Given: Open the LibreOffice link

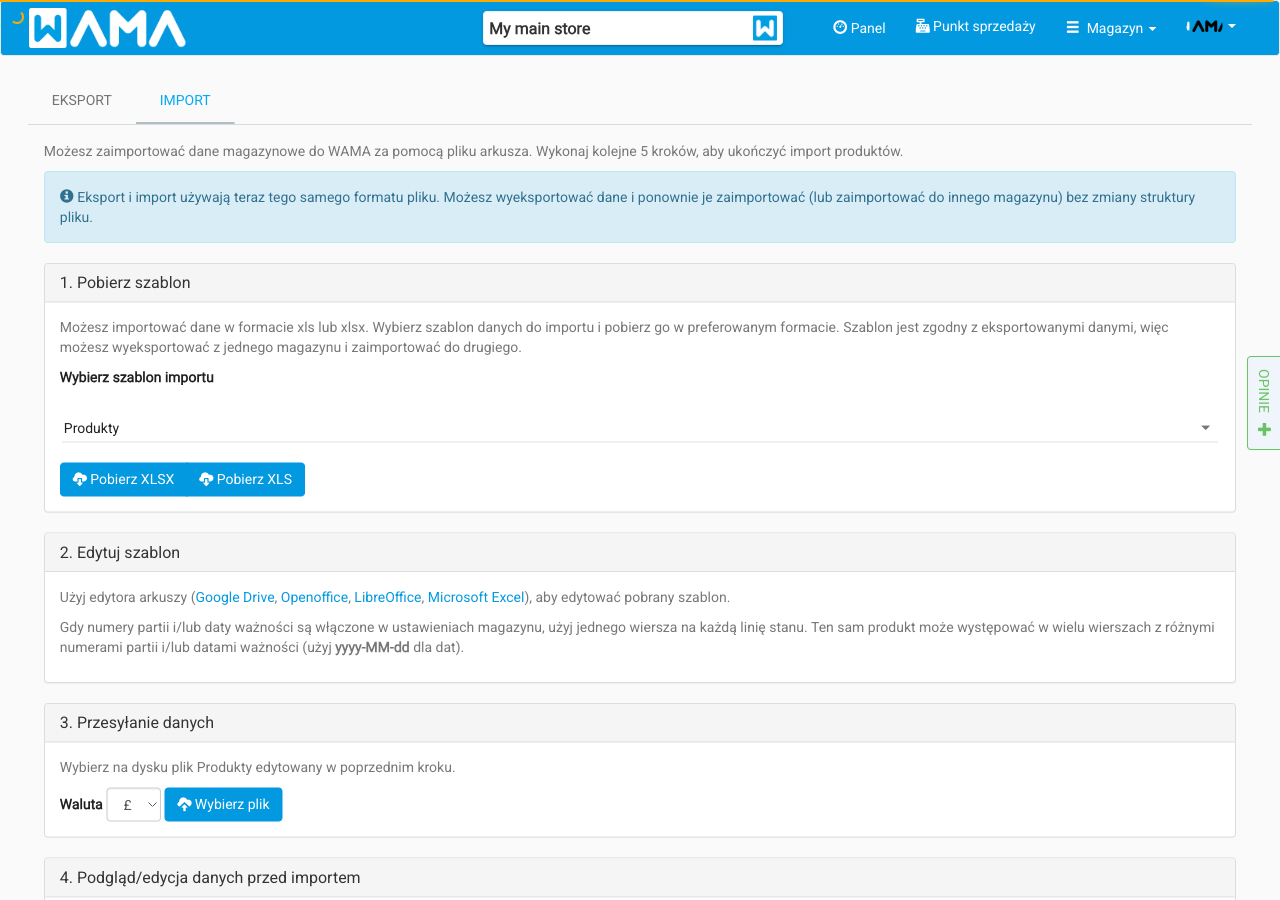Looking at the screenshot, I should 388,597.
